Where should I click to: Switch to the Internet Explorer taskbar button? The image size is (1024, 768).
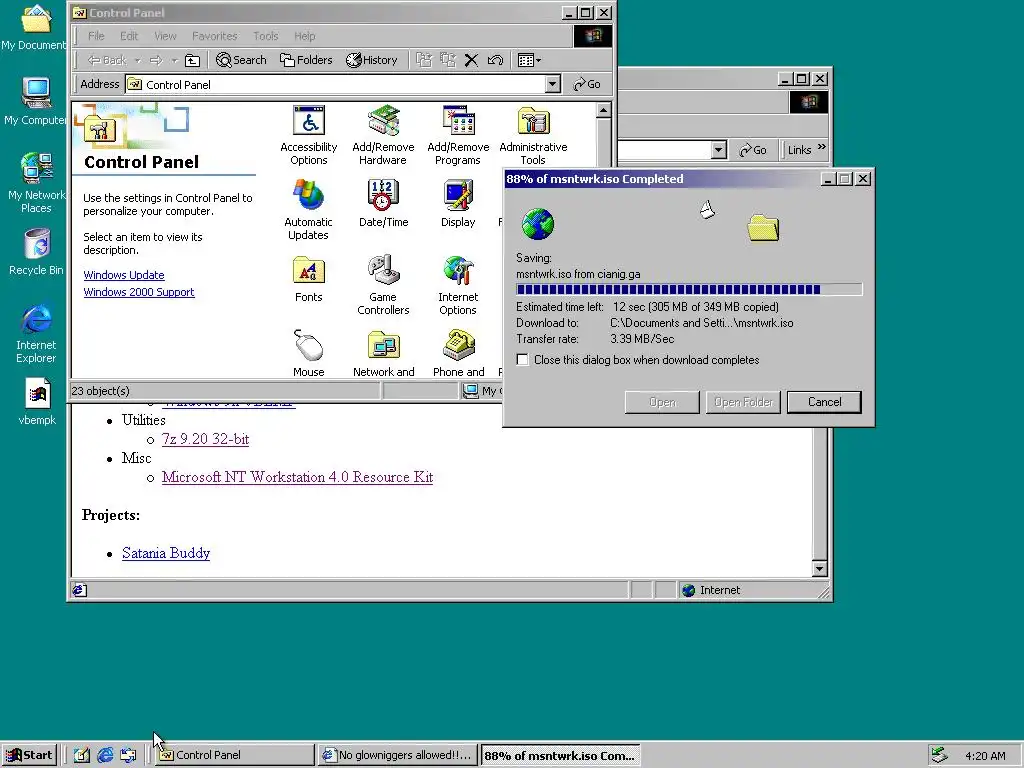(398, 756)
